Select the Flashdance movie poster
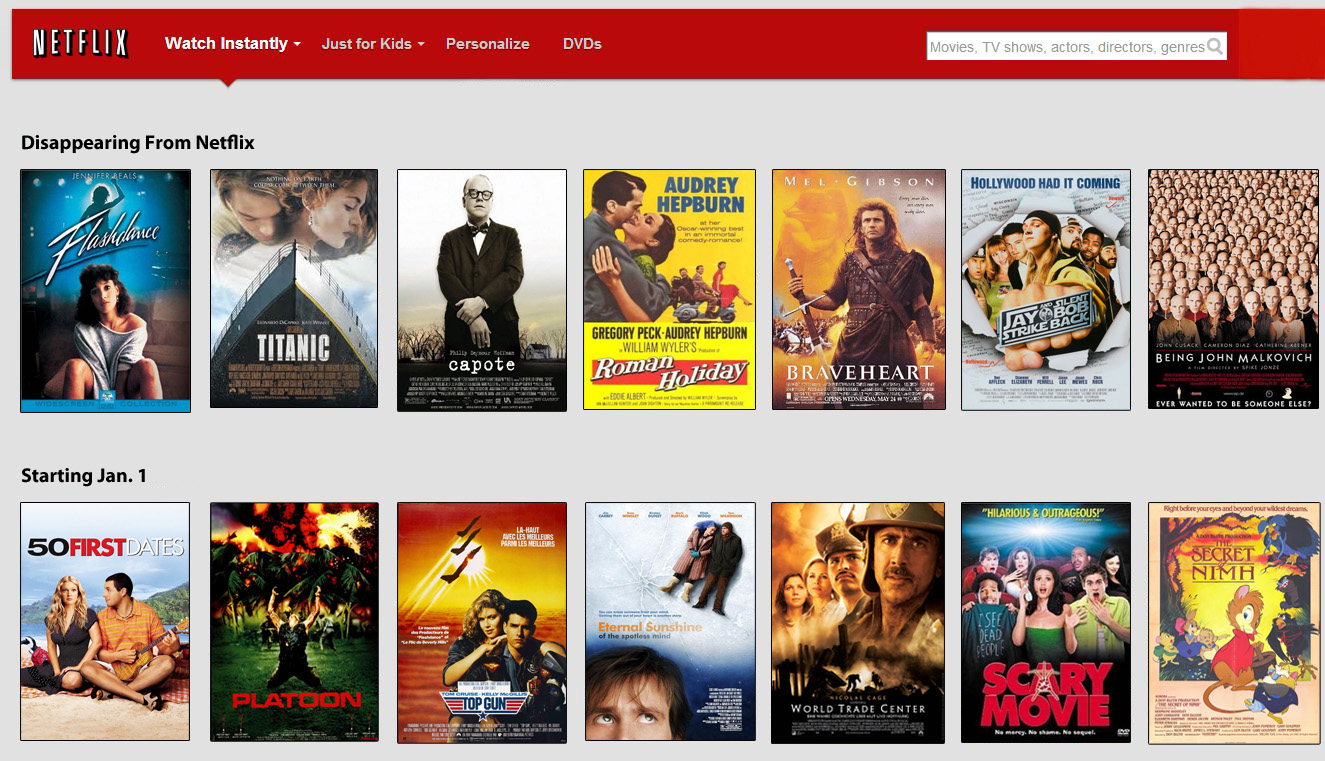1325x761 pixels. [105, 290]
